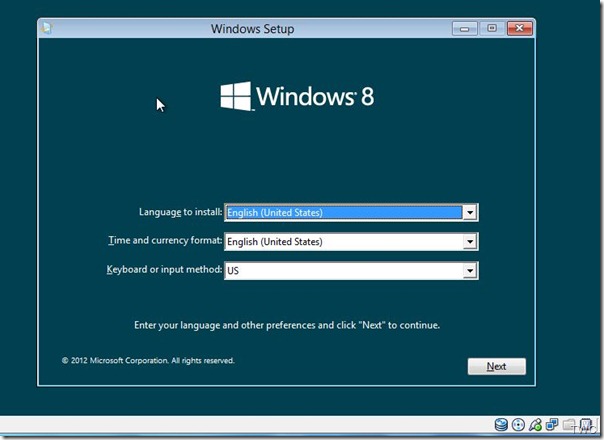The image size is (604, 440).
Task: Click the Windows Setup title bar icon
Action: 47,28
